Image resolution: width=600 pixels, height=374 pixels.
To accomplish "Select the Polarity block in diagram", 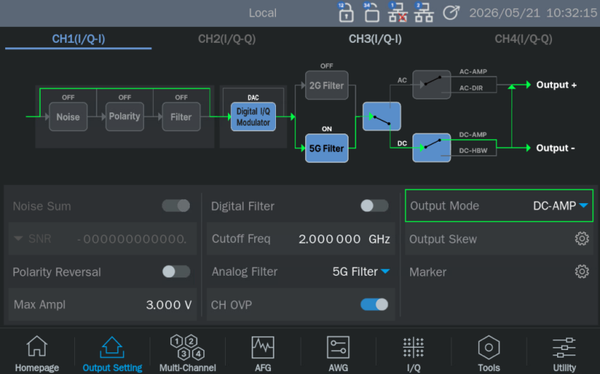I will pyautogui.click(x=124, y=117).
